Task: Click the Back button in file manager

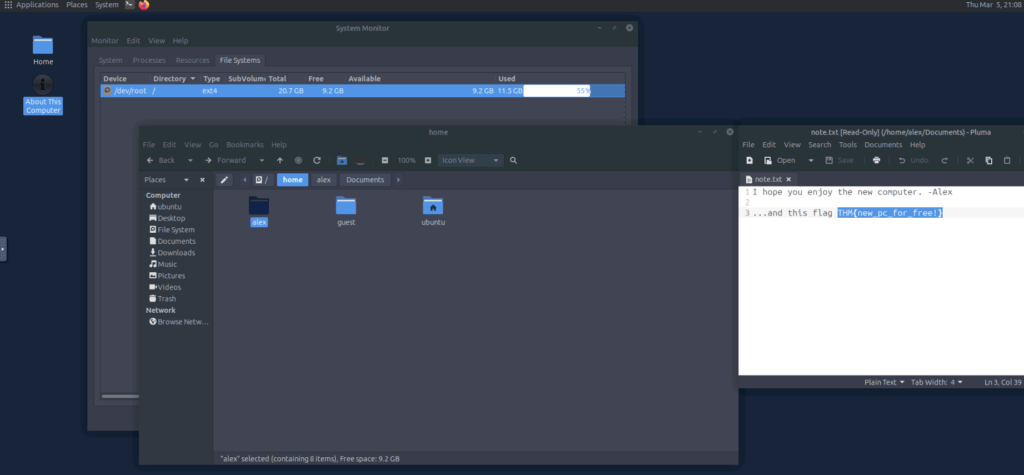Action: point(161,160)
